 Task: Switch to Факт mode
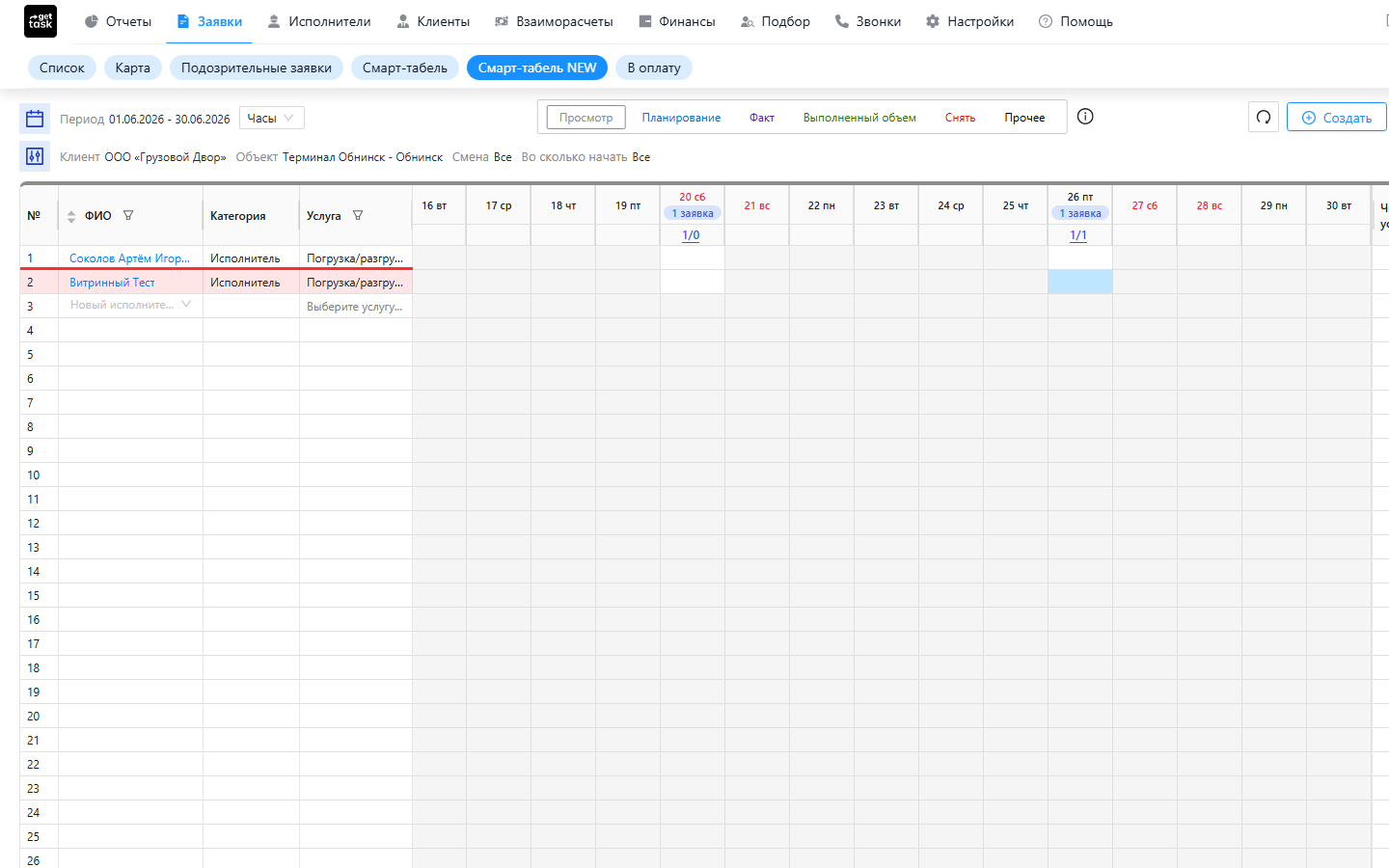coord(762,118)
